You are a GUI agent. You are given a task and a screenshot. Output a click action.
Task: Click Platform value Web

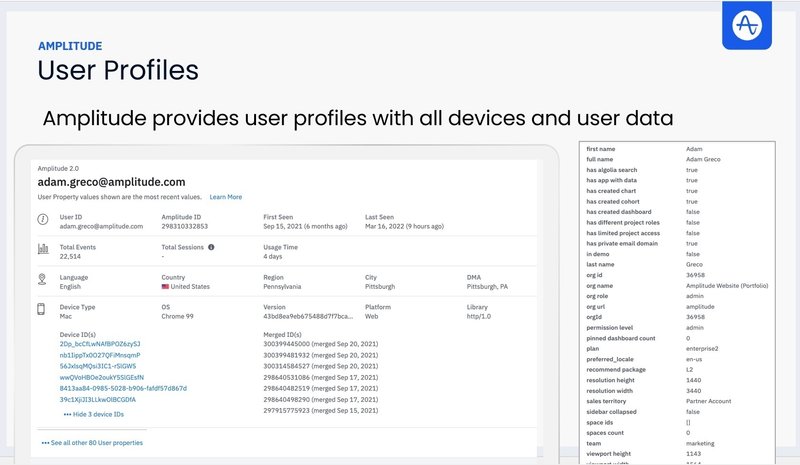[x=371, y=316]
